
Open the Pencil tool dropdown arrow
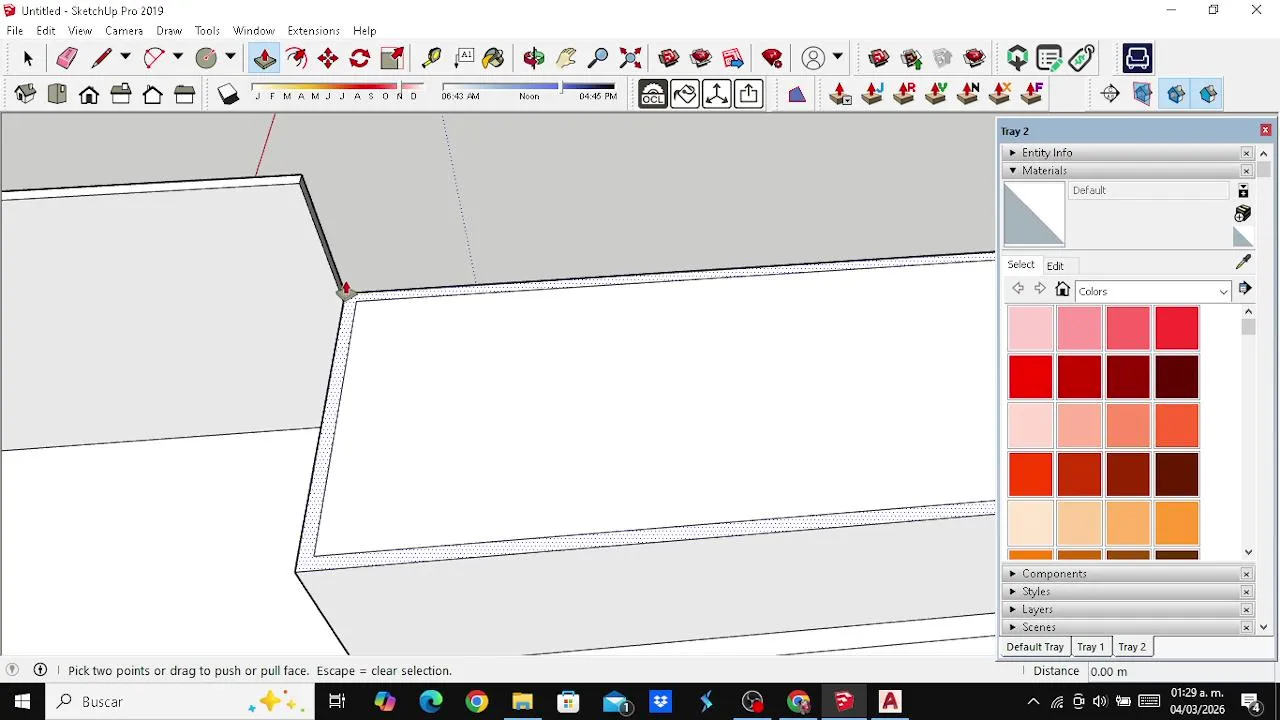pyautogui.click(x=125, y=58)
